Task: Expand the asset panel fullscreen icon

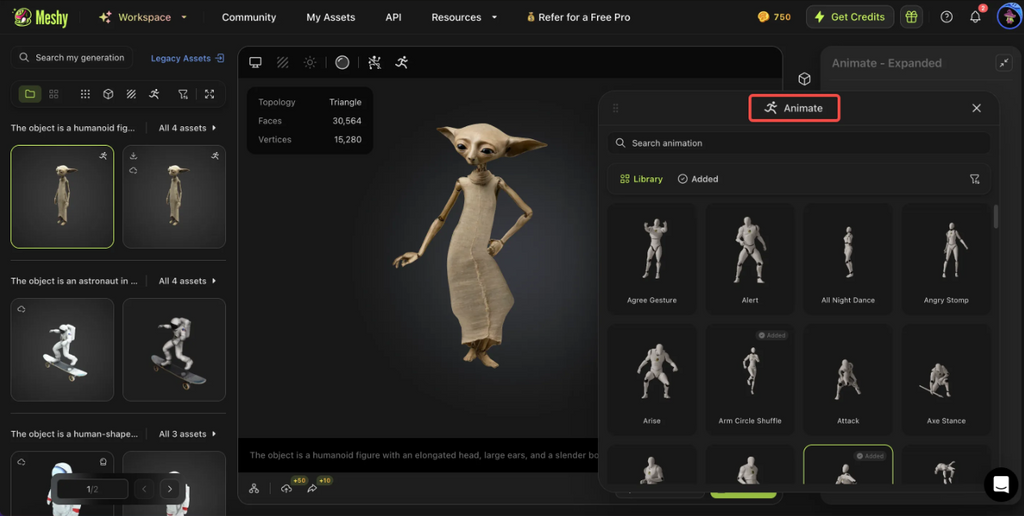Action: [x=209, y=94]
